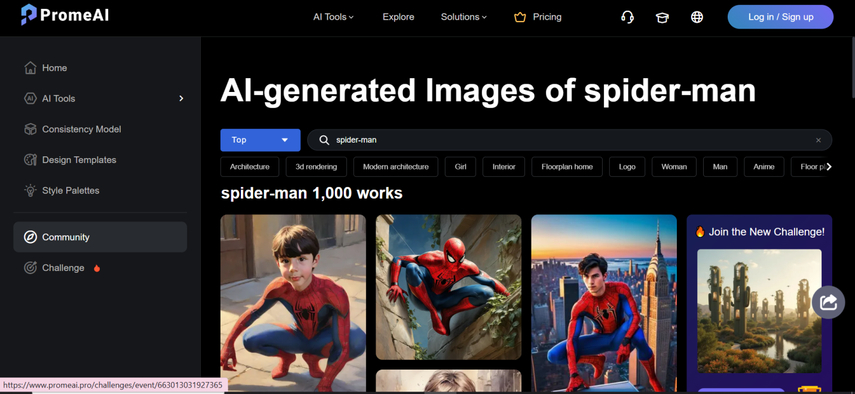Filter by the Architecture tag
Screen dimensions: 855x394
pos(250,167)
